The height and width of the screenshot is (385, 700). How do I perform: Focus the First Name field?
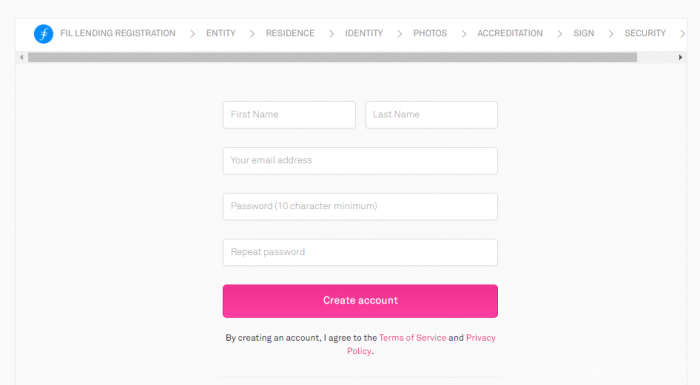tap(289, 115)
